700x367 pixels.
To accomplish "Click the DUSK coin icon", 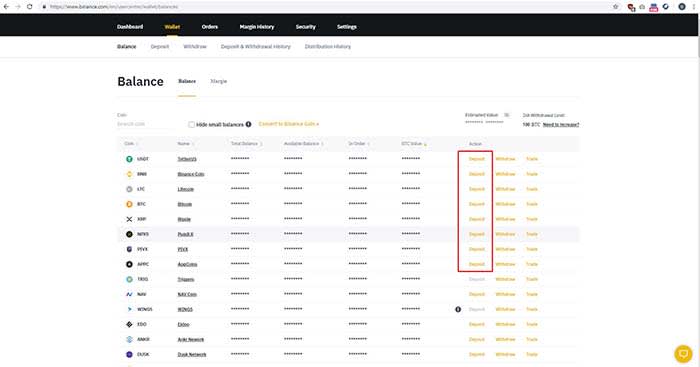I will tap(129, 354).
